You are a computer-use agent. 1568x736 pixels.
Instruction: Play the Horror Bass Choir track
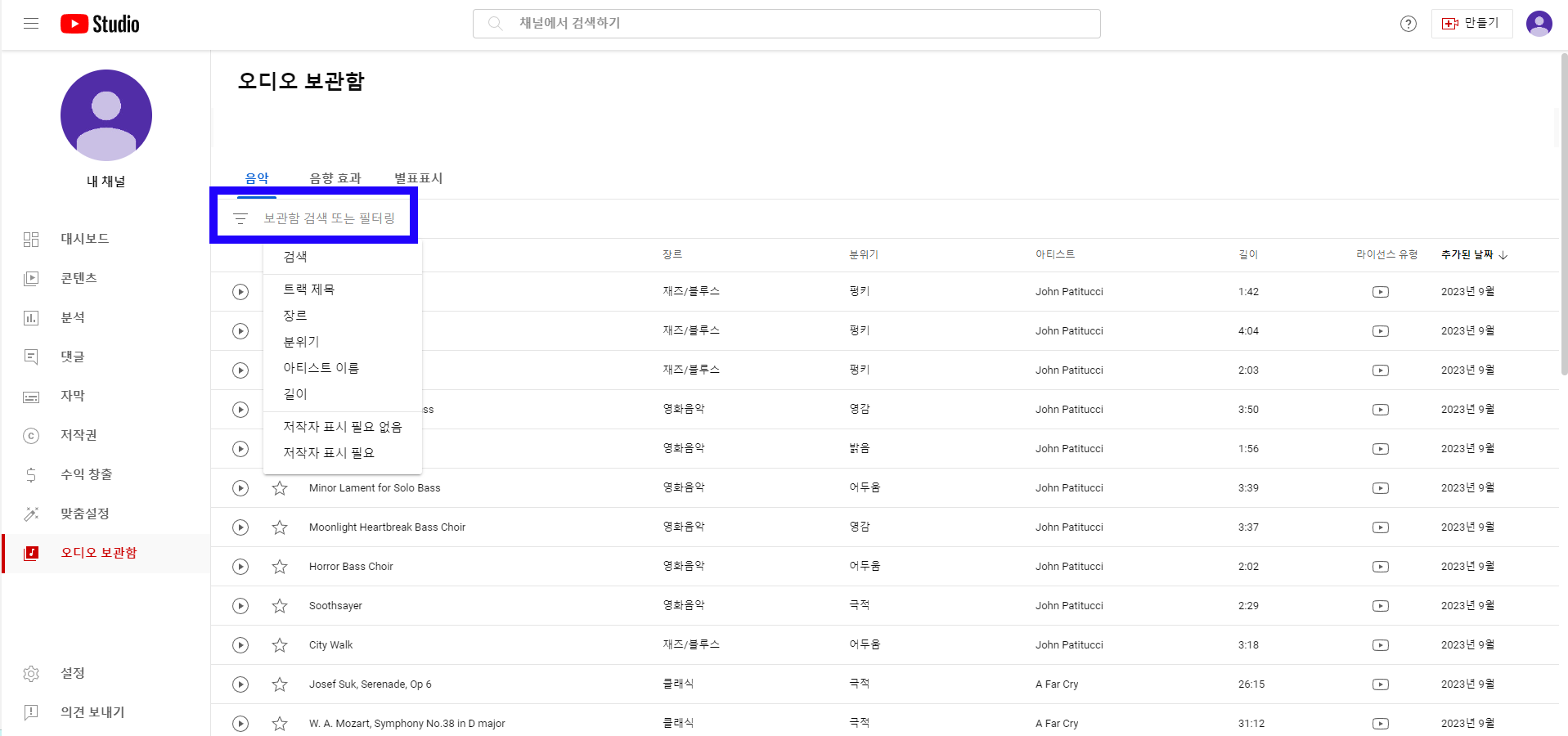[x=240, y=567]
